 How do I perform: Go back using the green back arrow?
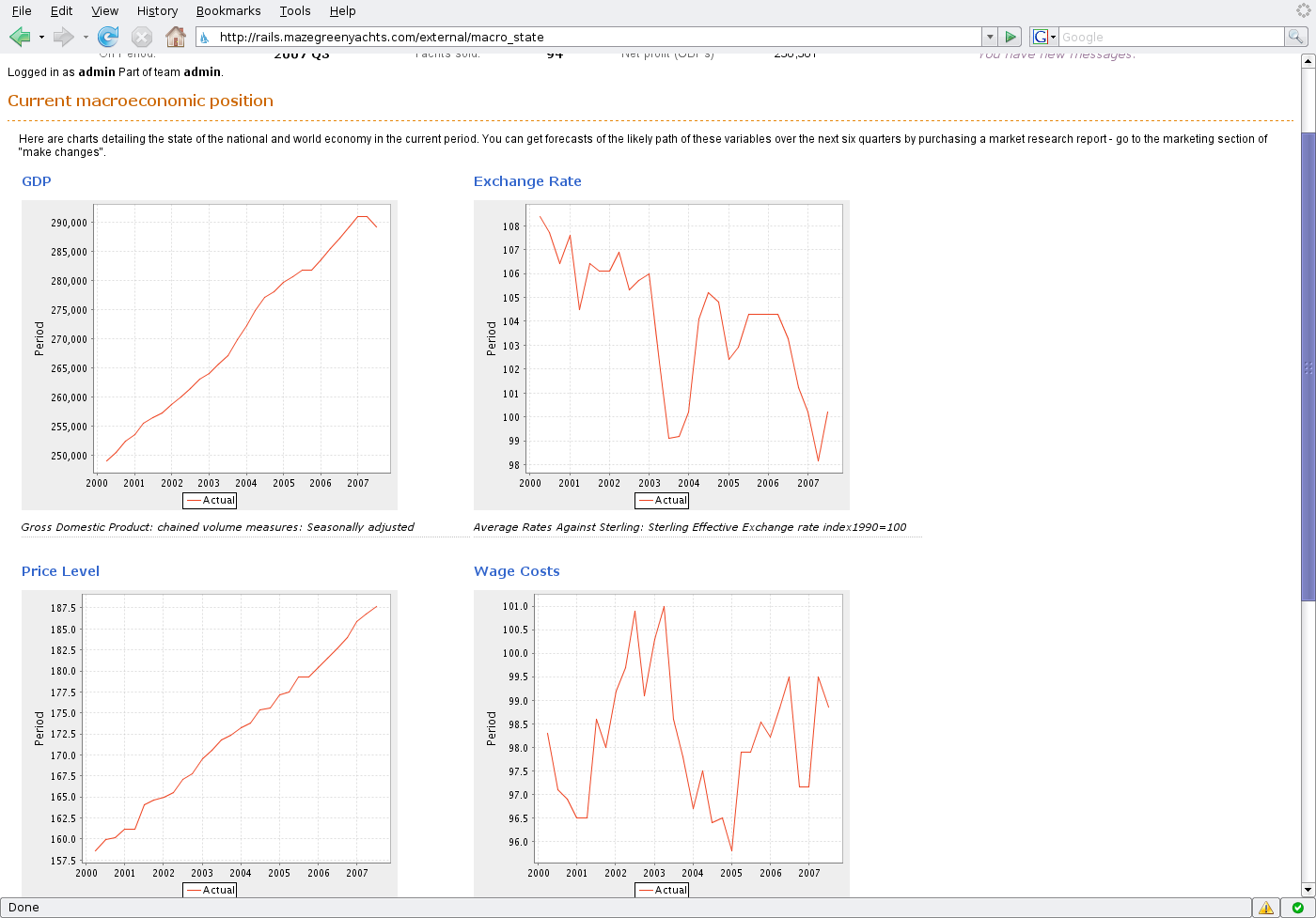(20, 37)
